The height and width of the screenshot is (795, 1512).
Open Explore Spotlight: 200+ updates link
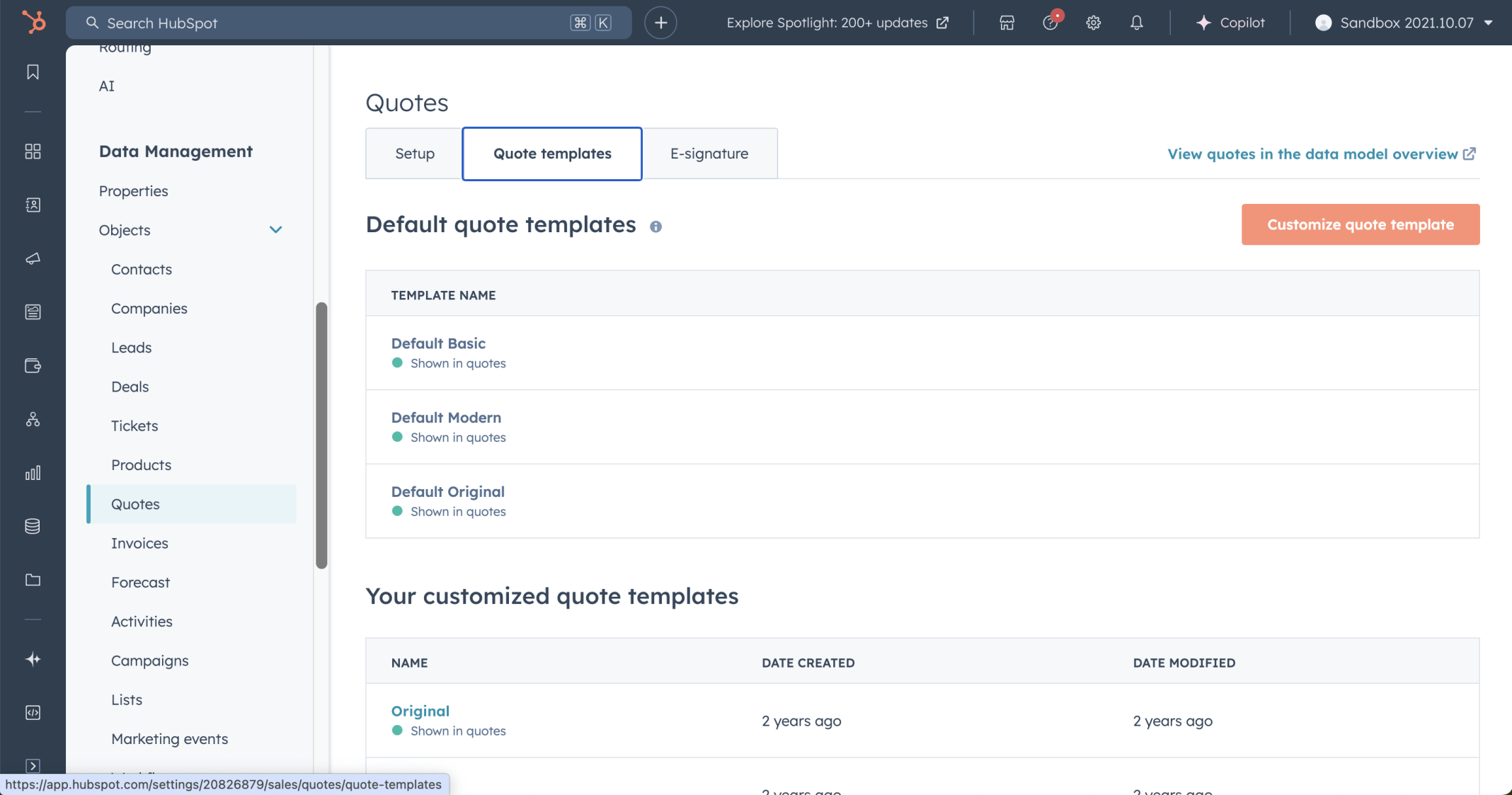[x=837, y=23]
